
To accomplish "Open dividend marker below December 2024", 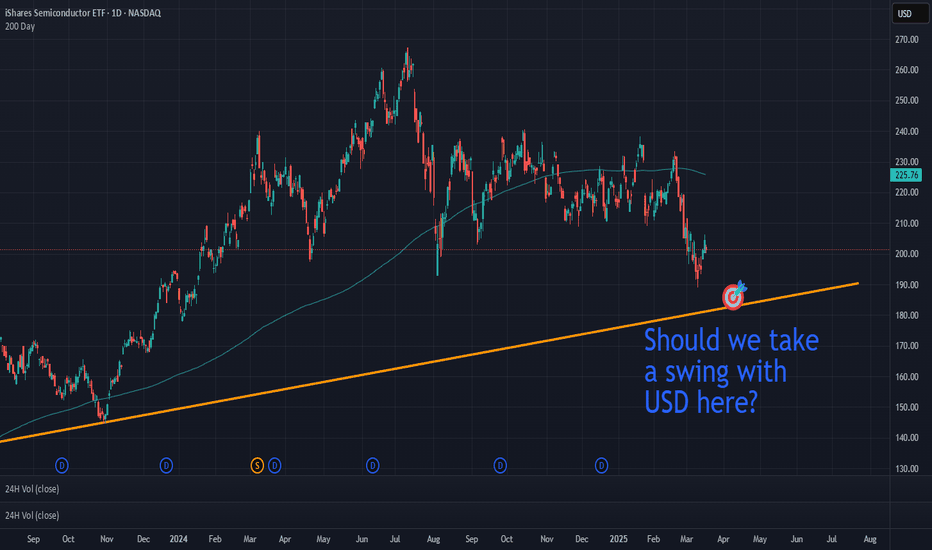I will click(x=602, y=466).
